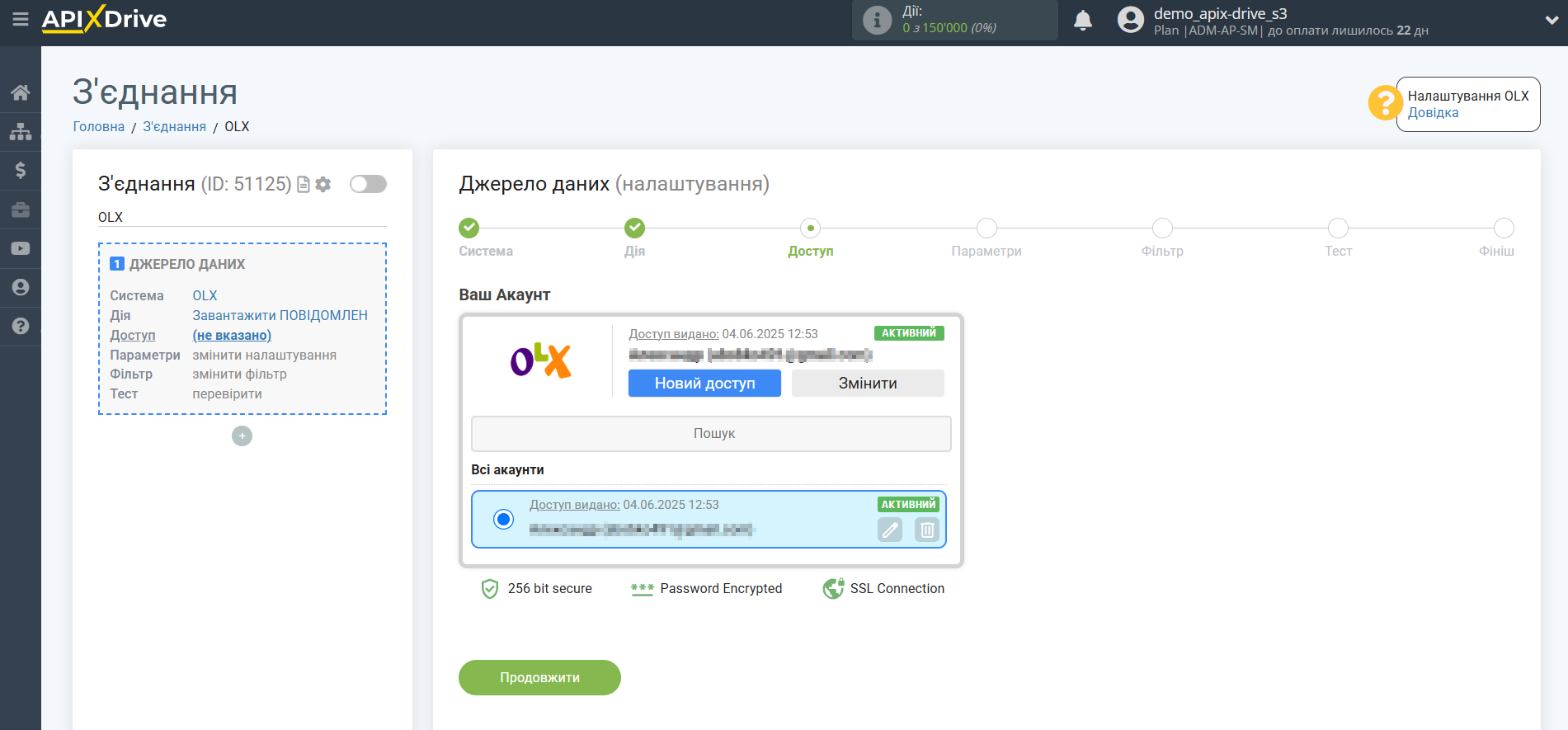This screenshot has height=730, width=1568.
Task: Click the Доступ видано label in Всі акаунти
Action: pyautogui.click(x=574, y=505)
